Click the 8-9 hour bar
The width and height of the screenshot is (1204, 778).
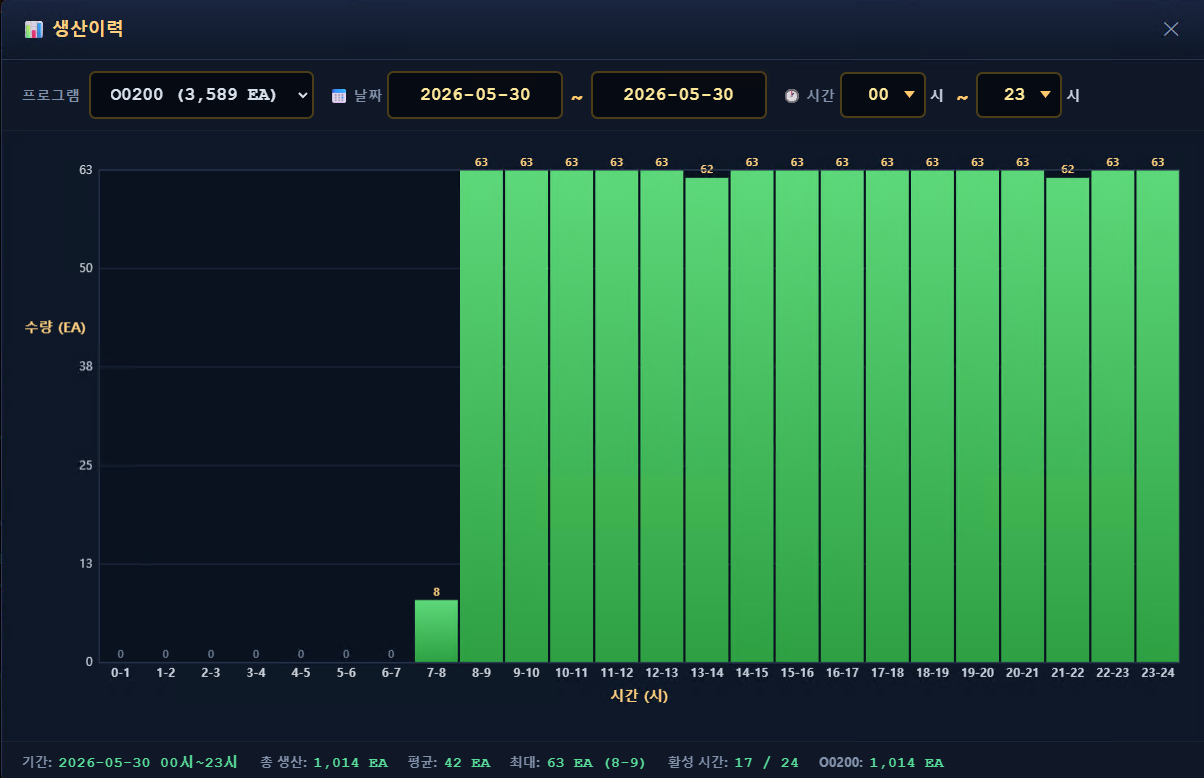click(x=481, y=416)
